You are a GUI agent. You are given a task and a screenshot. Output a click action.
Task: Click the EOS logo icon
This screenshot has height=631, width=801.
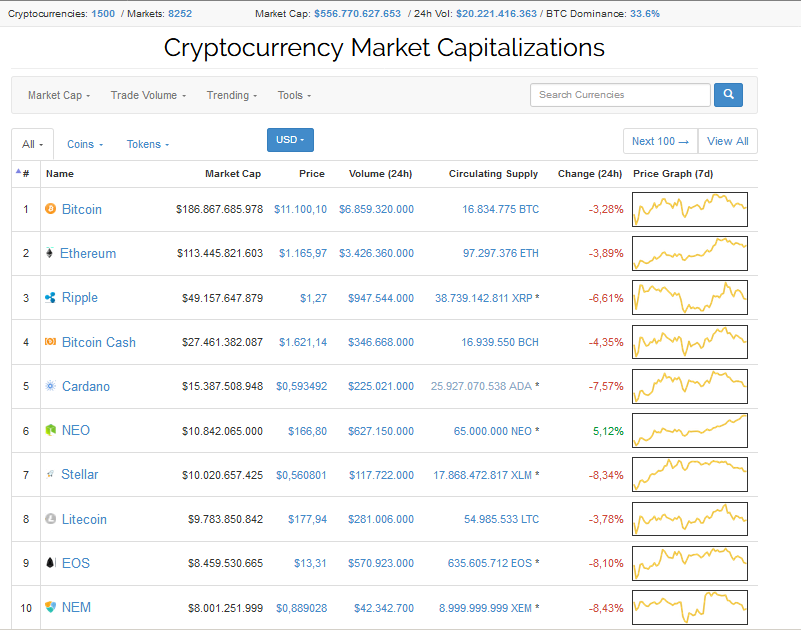(50, 563)
